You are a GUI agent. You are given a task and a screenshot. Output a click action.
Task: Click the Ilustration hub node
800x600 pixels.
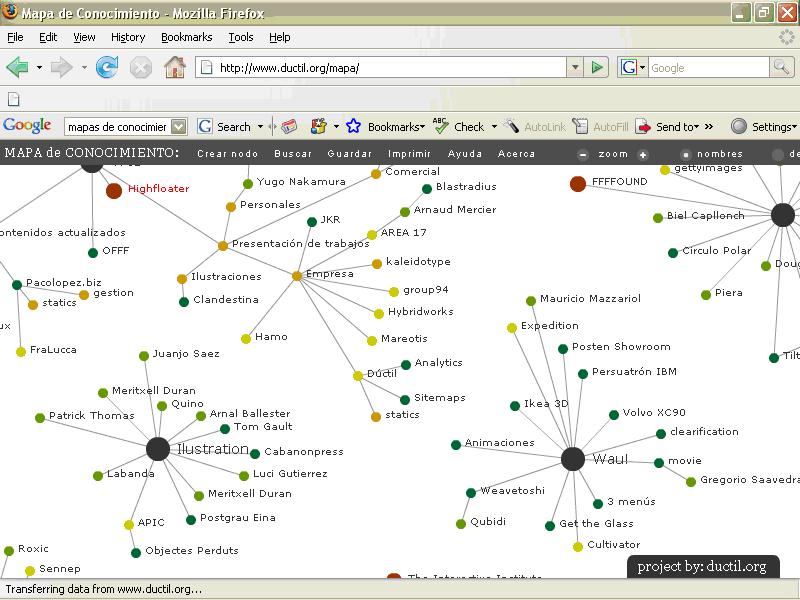(158, 449)
